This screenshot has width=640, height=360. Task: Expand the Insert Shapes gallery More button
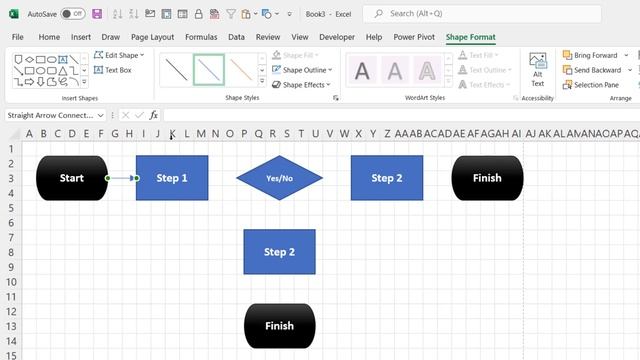pos(84,82)
